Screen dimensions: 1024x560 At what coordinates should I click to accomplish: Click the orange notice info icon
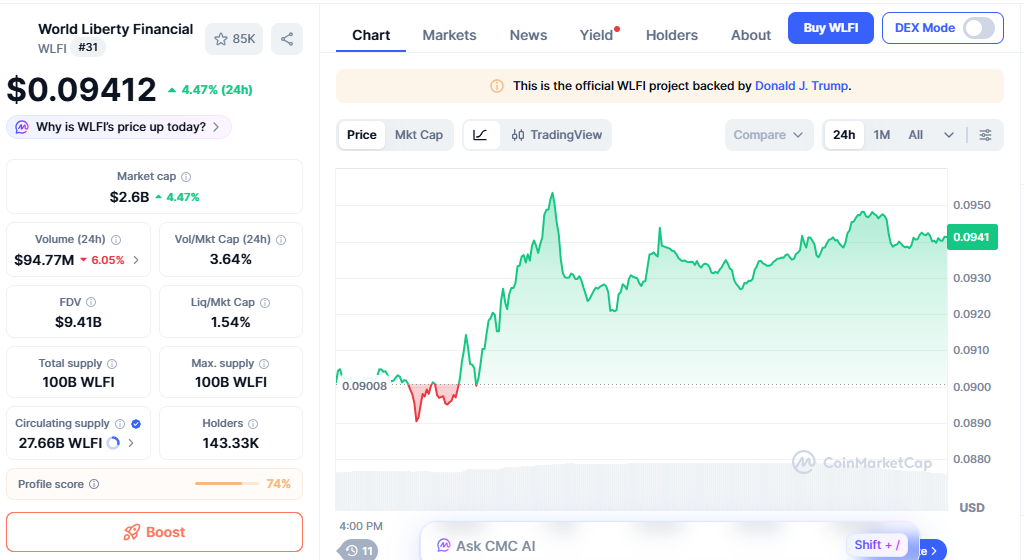coord(497,86)
